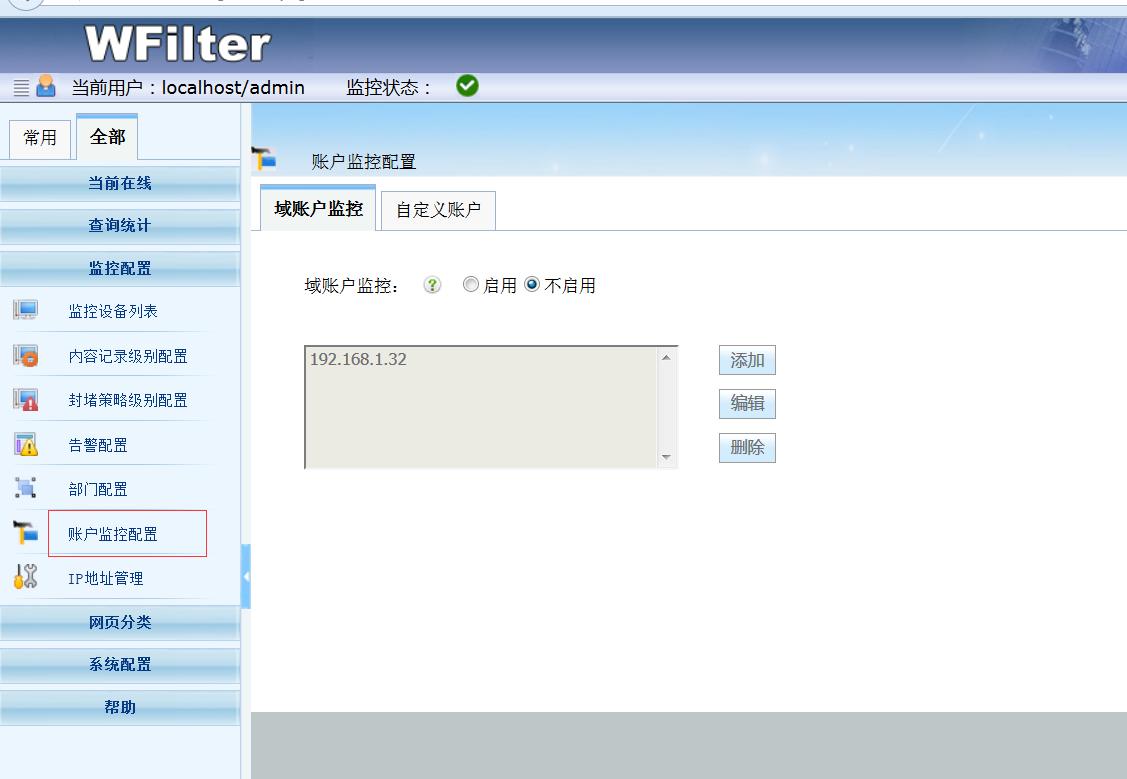
Task: Switch to the 常用 sidebar tab
Action: (40, 138)
